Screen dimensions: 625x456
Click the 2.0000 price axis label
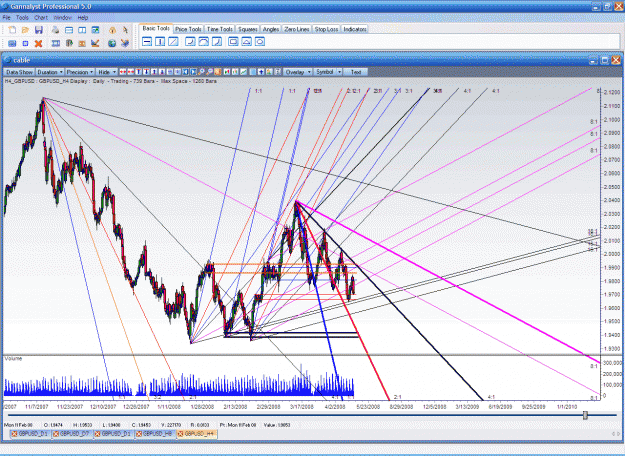point(612,254)
